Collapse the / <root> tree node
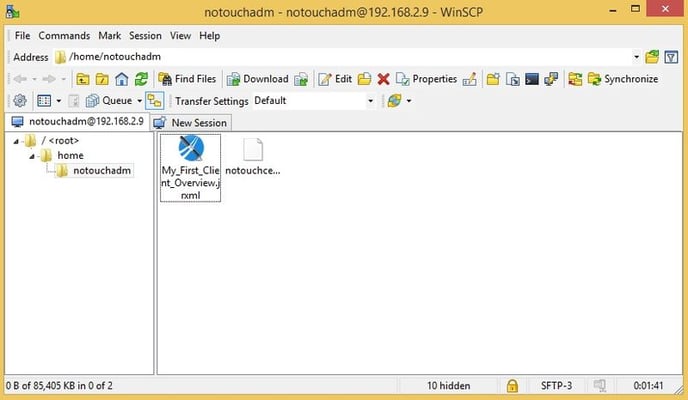This screenshot has width=688, height=400. (16, 141)
